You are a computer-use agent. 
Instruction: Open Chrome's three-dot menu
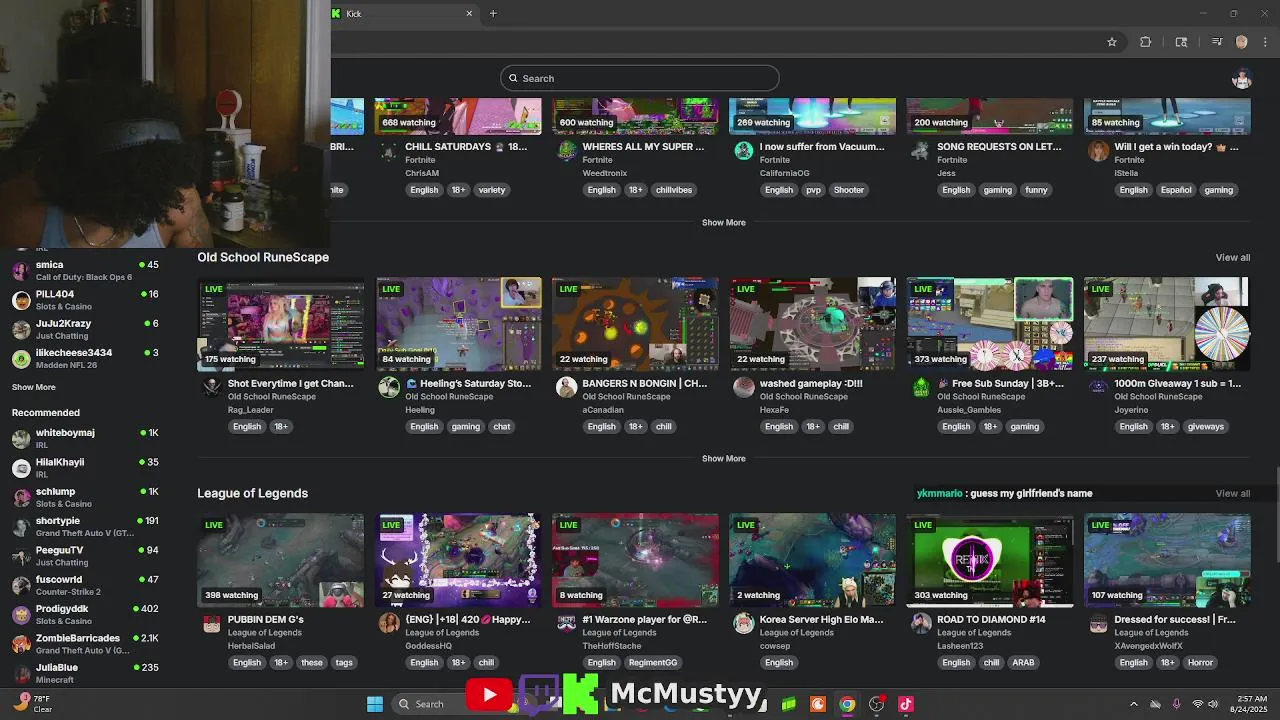click(x=1266, y=42)
